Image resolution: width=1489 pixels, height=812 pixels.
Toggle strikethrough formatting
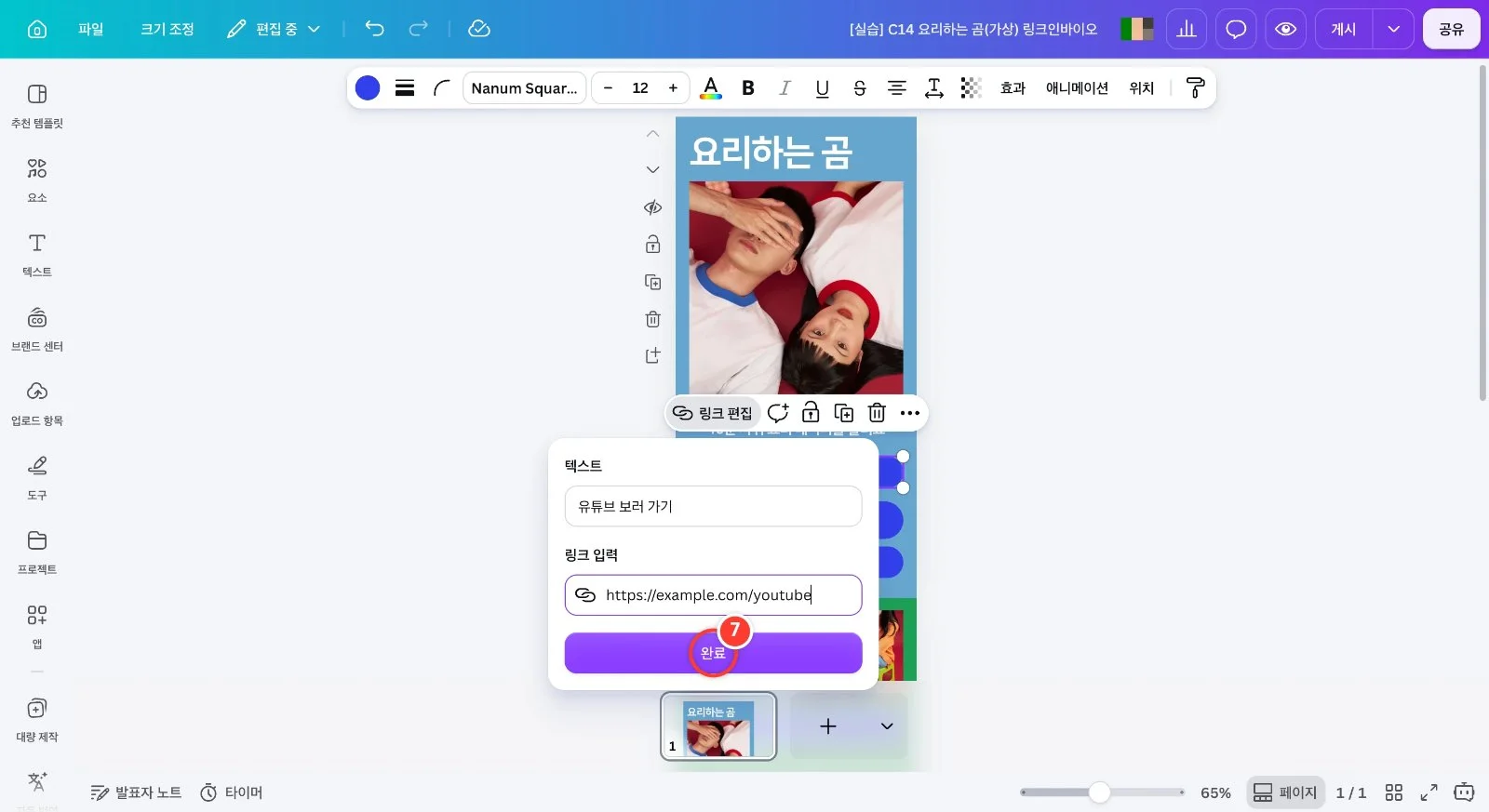[x=860, y=87]
